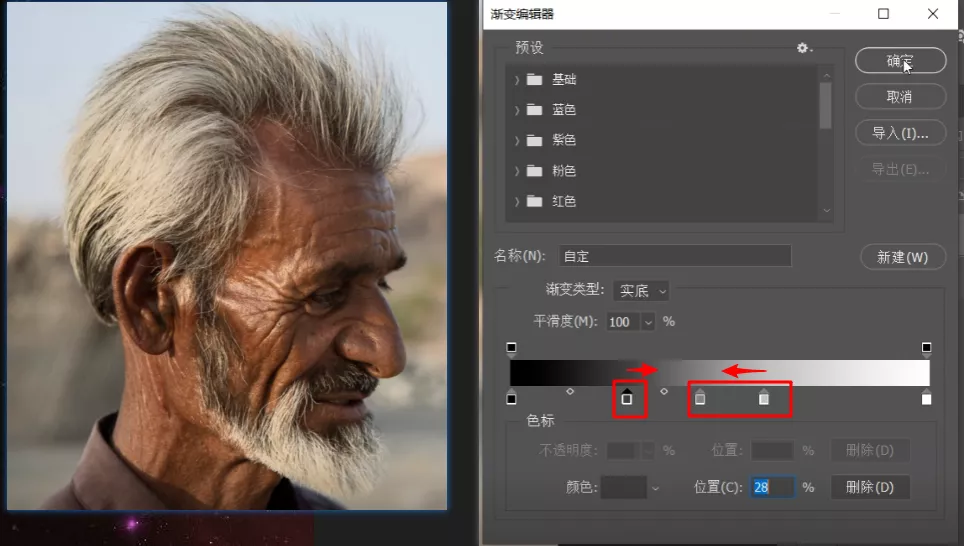Image resolution: width=964 pixels, height=546 pixels.
Task: Close the 渐变编辑器 dialog
Action: (933, 14)
